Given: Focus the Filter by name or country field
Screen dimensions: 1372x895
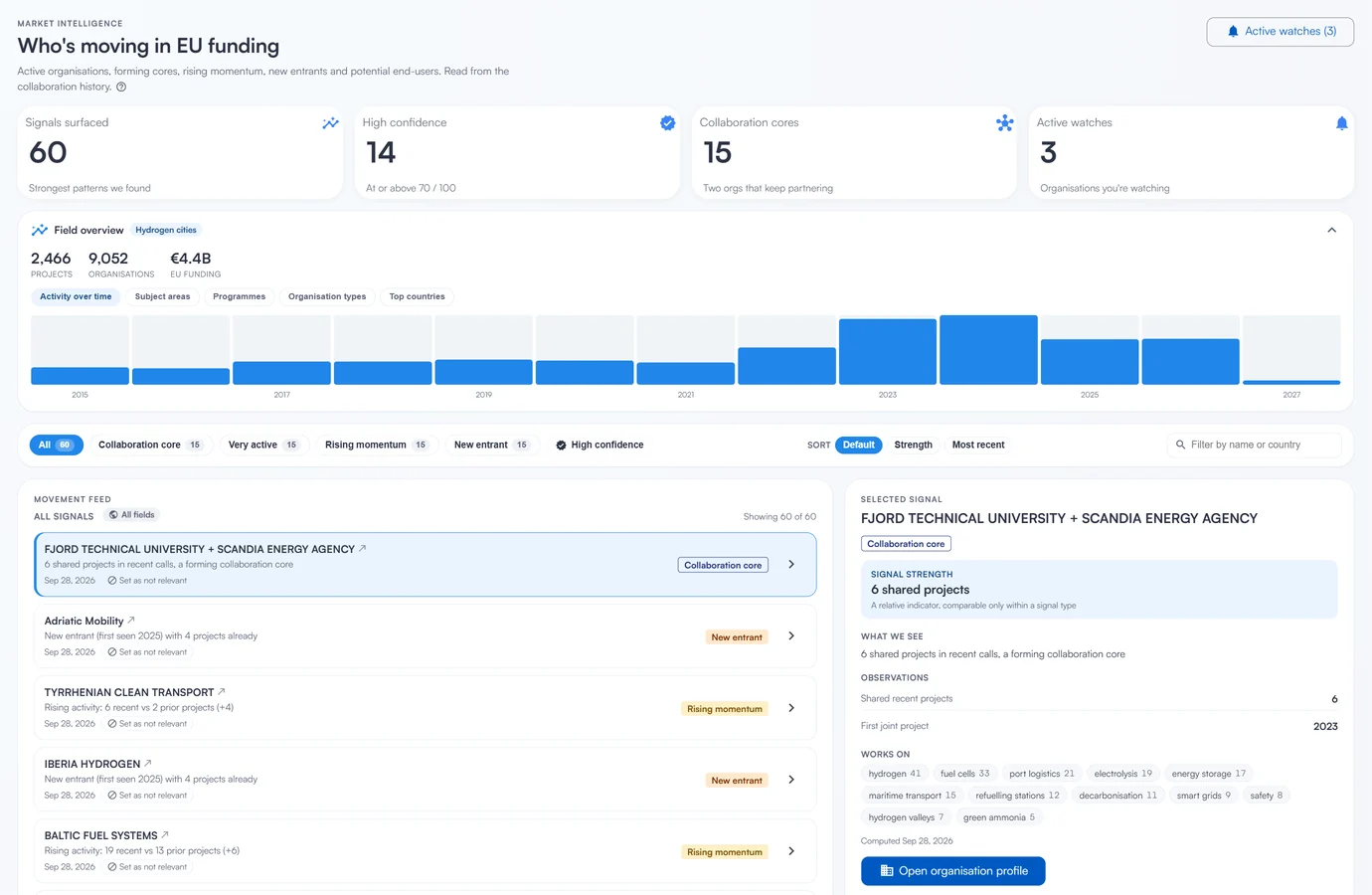Looking at the screenshot, I should point(1255,445).
